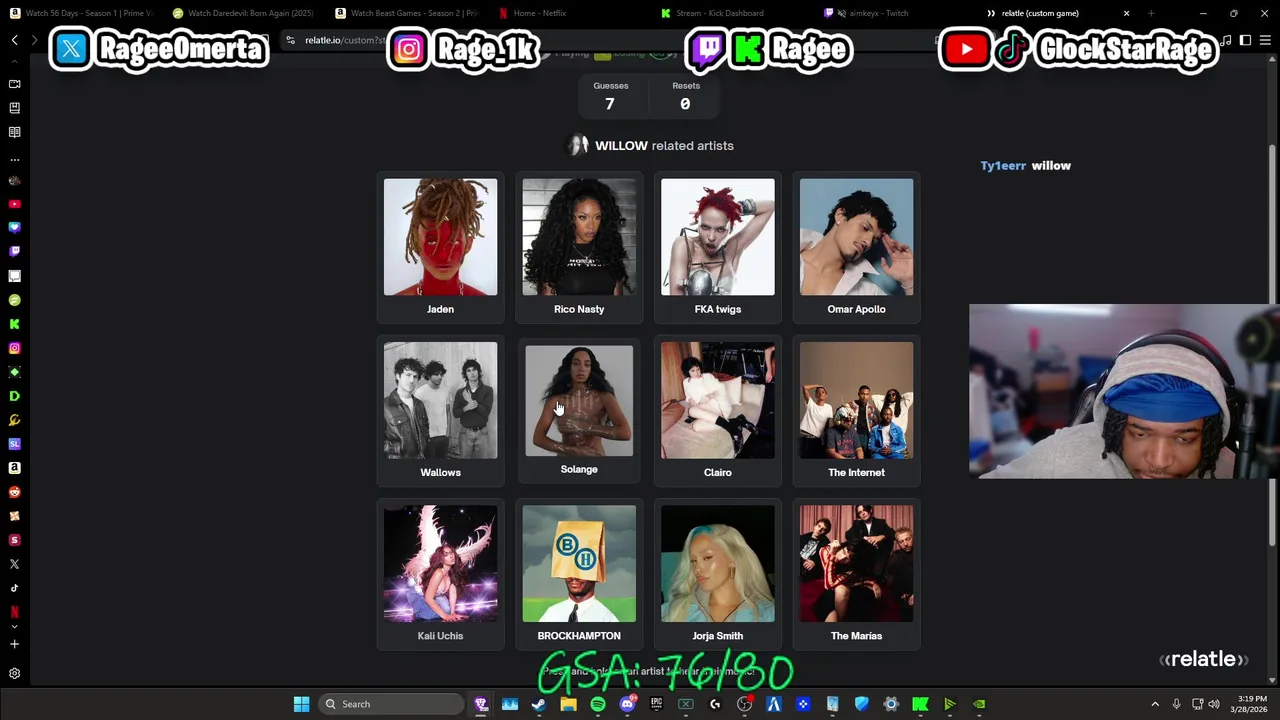Click the Ty1eerr willow chat message
The image size is (1280, 720).
(x=1025, y=166)
